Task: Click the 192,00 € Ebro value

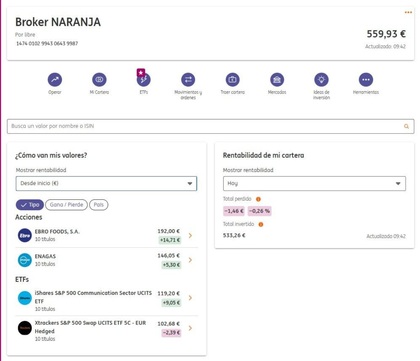Action: pos(169,231)
